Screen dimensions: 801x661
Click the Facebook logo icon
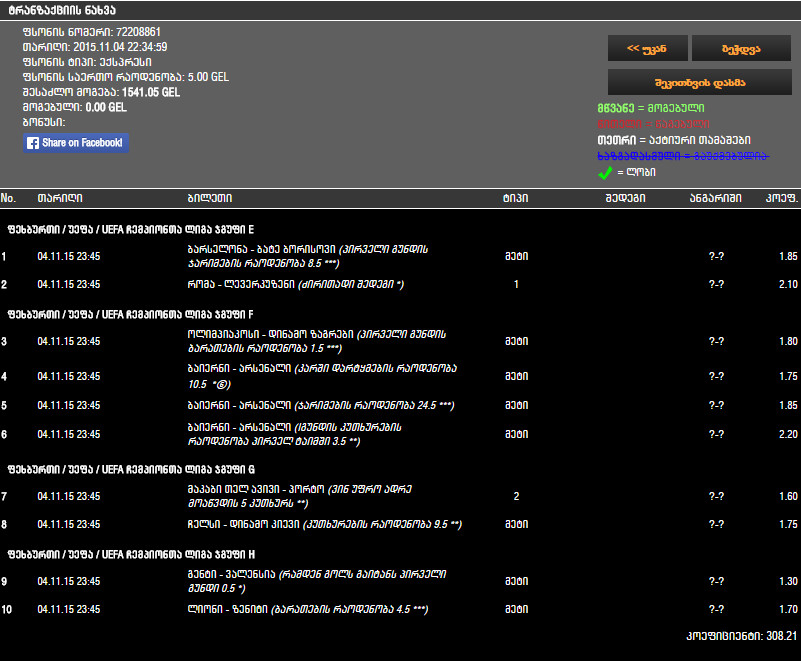click(33, 143)
